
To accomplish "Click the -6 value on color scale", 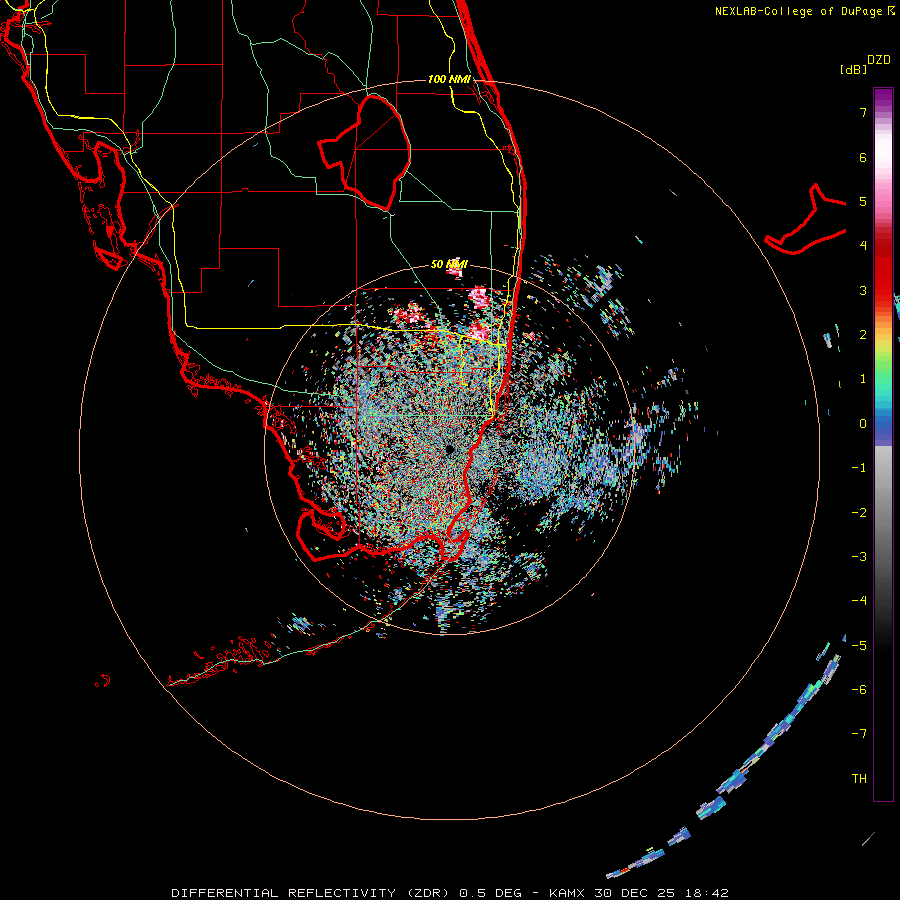I will click(859, 690).
